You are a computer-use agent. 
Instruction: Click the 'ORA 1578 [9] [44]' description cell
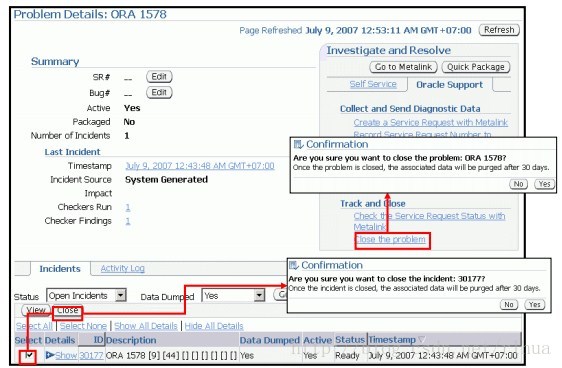pos(171,355)
